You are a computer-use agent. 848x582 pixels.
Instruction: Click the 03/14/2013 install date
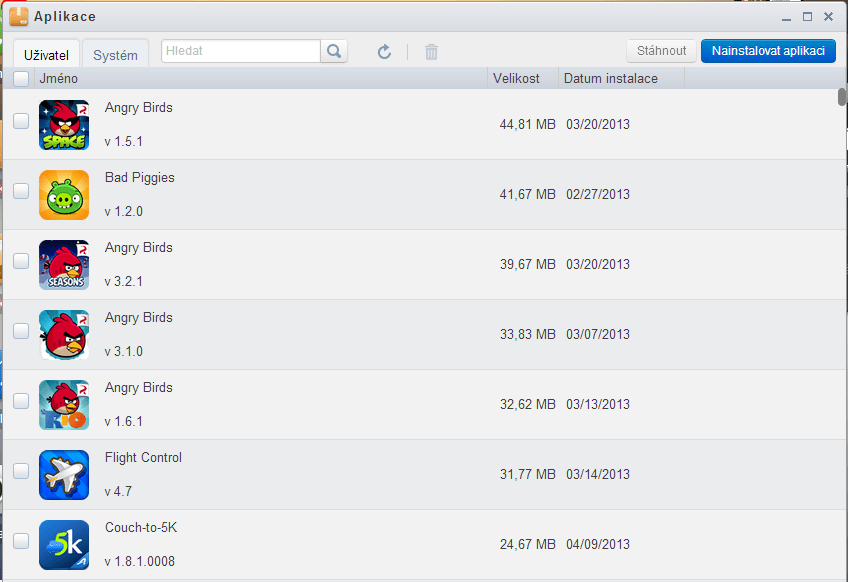coord(598,474)
